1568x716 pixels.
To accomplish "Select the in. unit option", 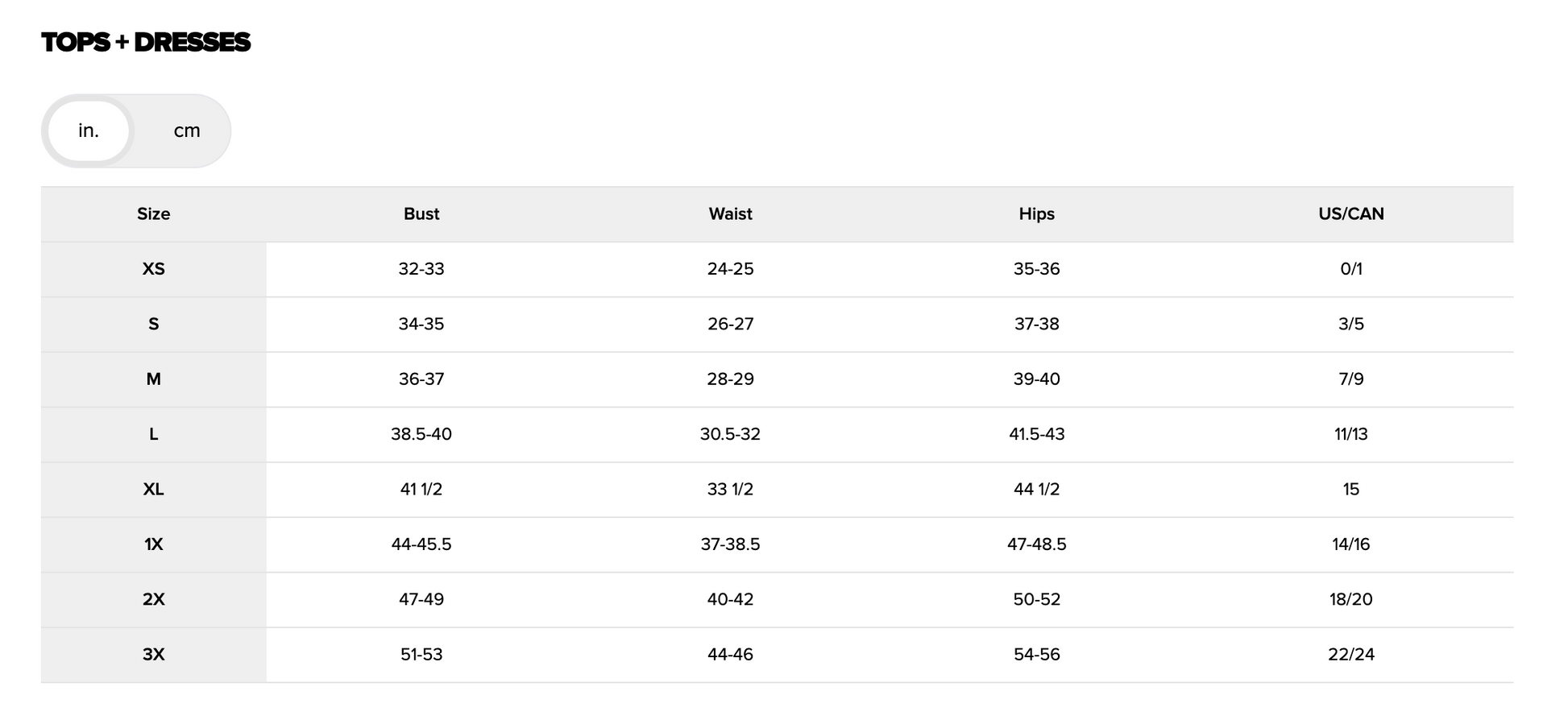I will [x=89, y=130].
